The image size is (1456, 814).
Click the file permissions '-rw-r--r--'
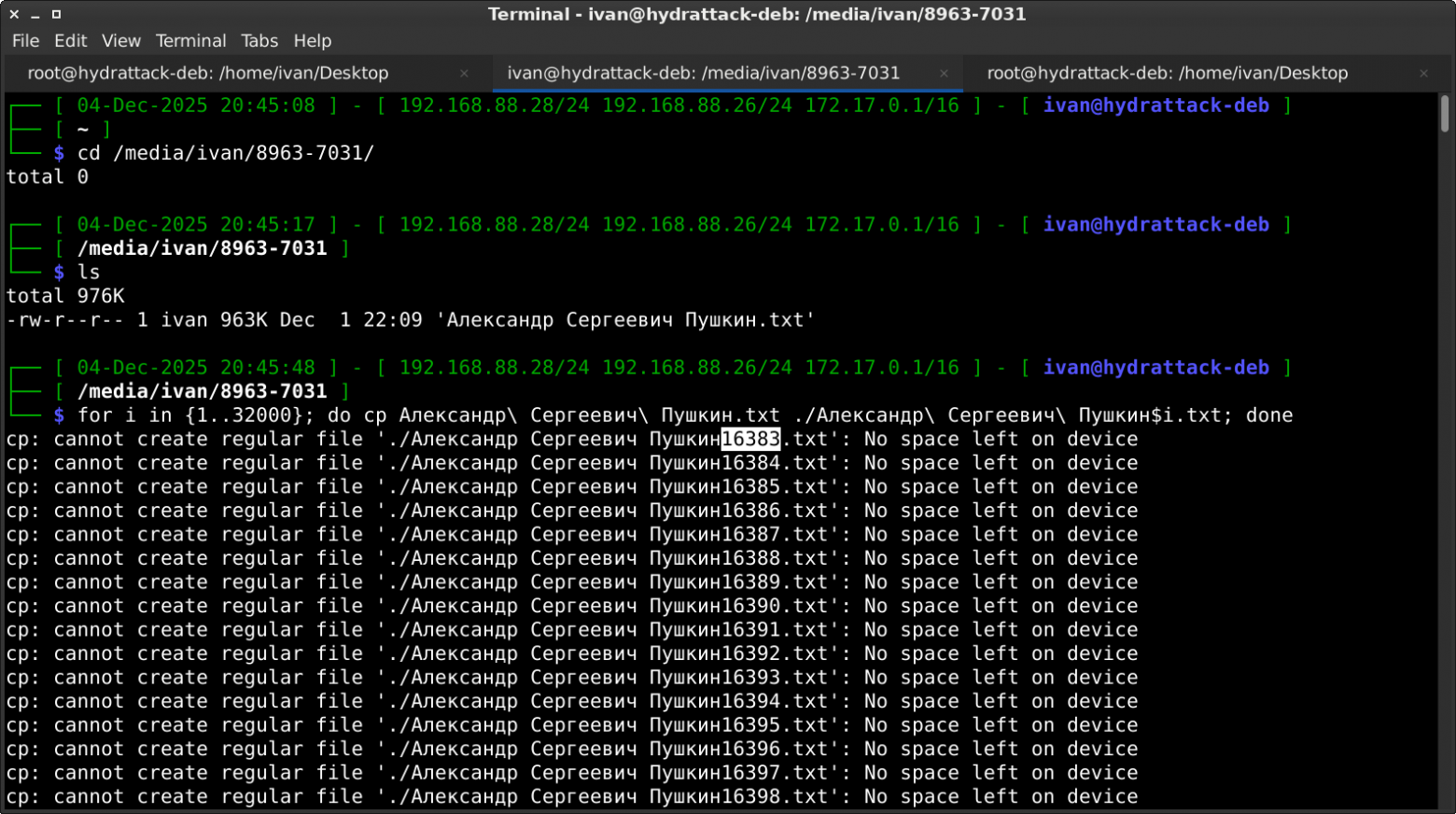click(65, 320)
